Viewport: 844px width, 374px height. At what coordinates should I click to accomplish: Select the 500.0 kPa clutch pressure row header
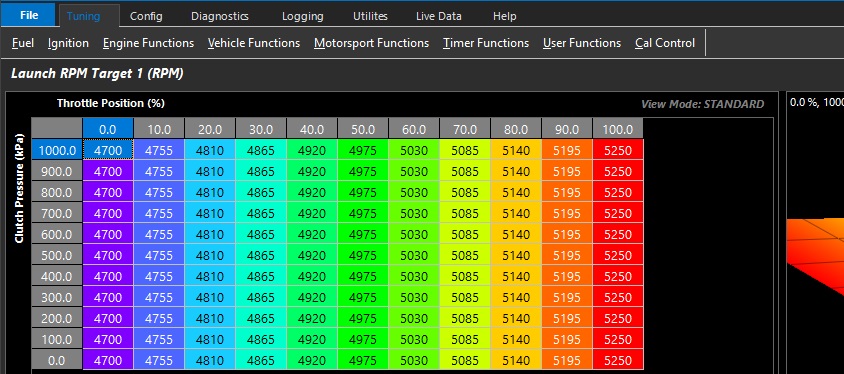(57, 255)
